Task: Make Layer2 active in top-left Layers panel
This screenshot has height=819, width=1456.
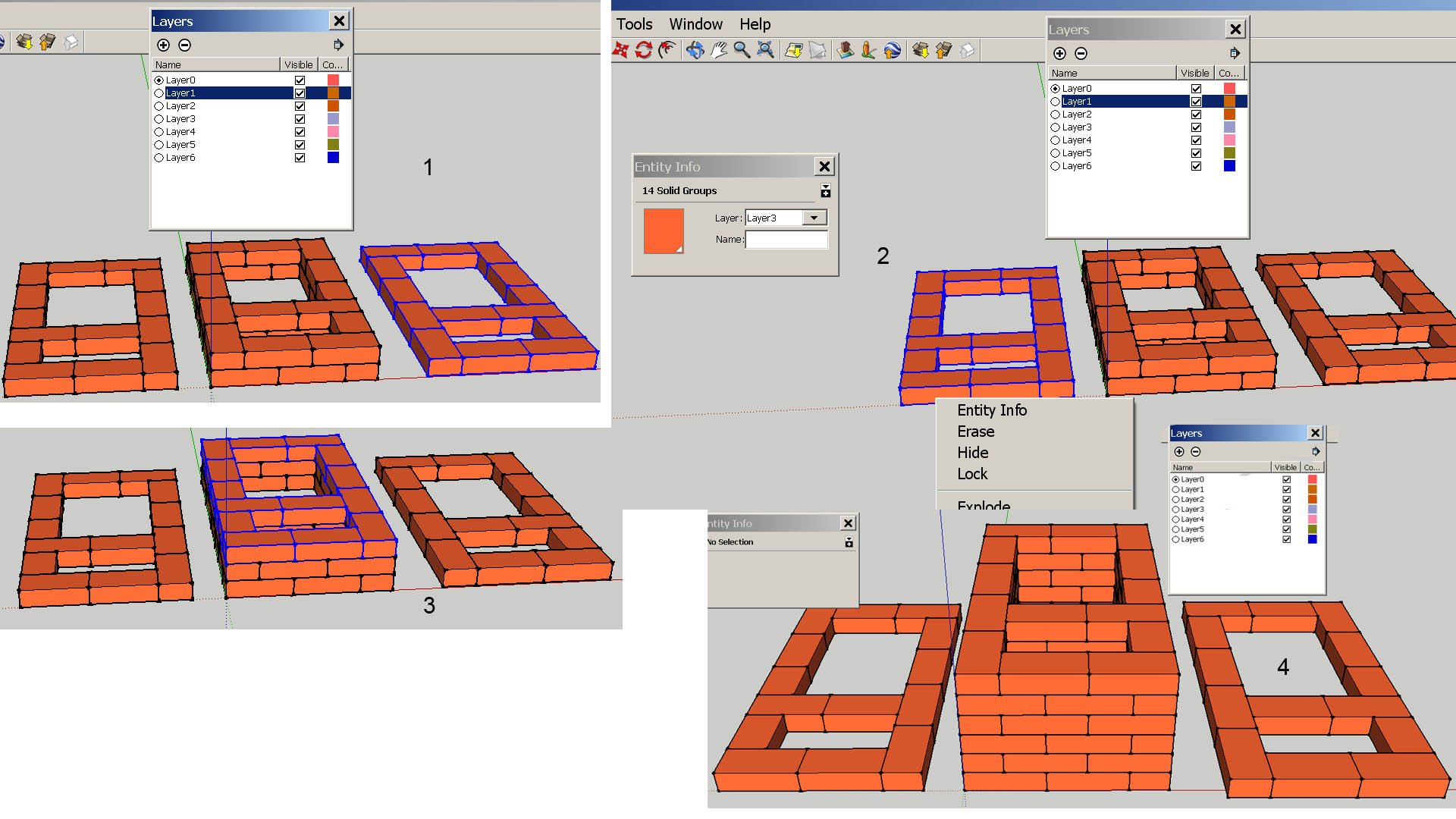Action: 159,106
